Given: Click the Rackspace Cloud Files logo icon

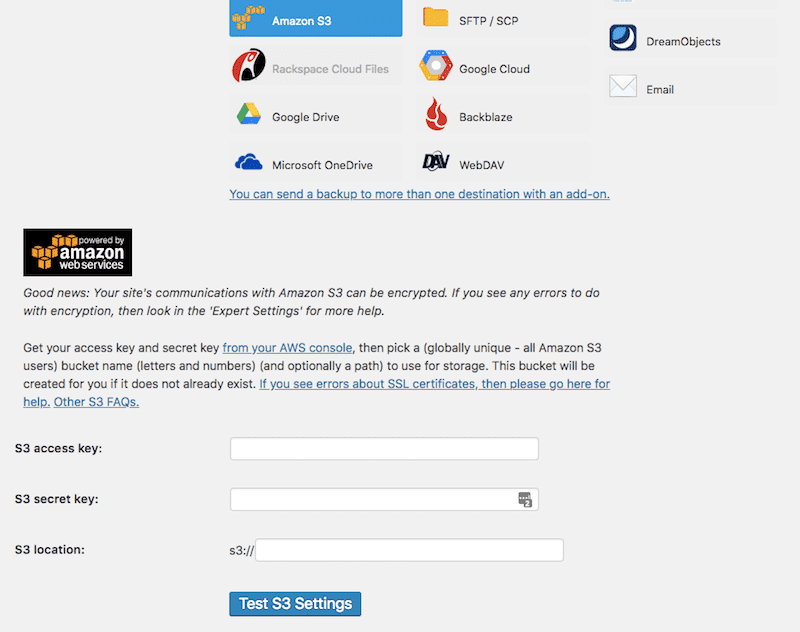Looking at the screenshot, I should [248, 65].
